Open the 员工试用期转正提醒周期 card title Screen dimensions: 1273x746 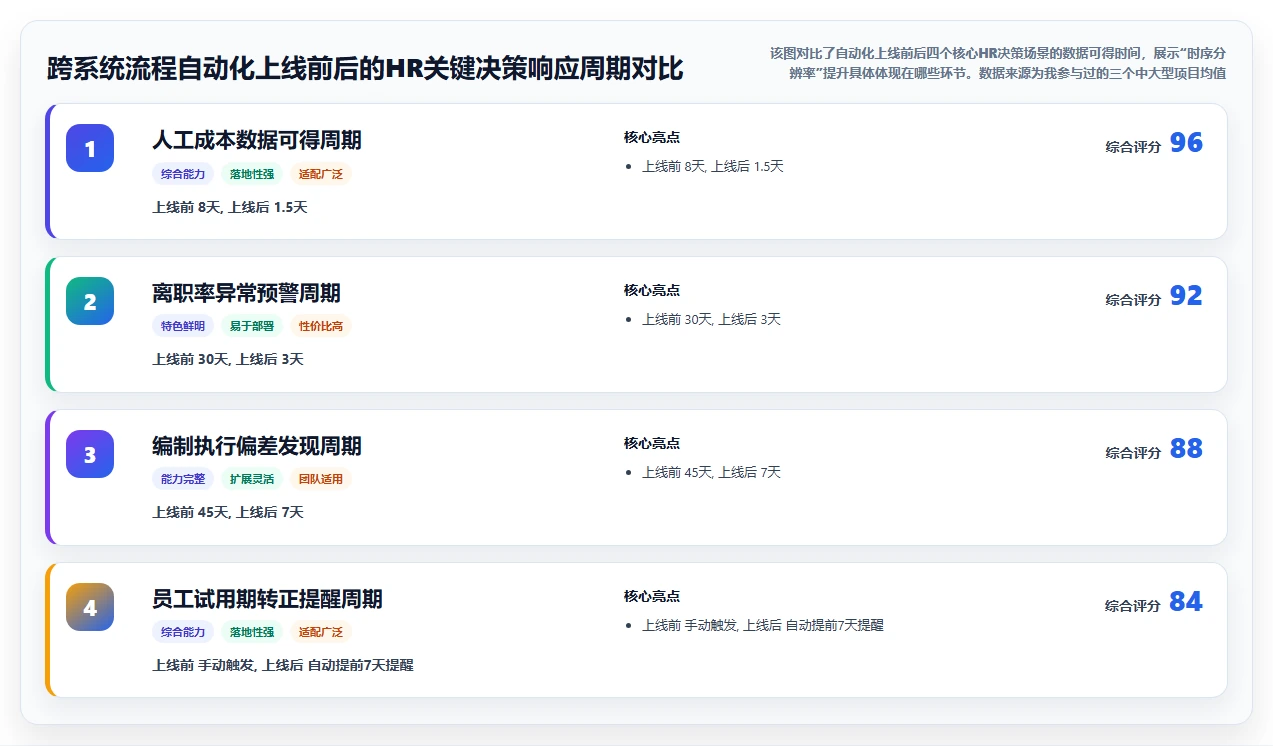(x=267, y=599)
